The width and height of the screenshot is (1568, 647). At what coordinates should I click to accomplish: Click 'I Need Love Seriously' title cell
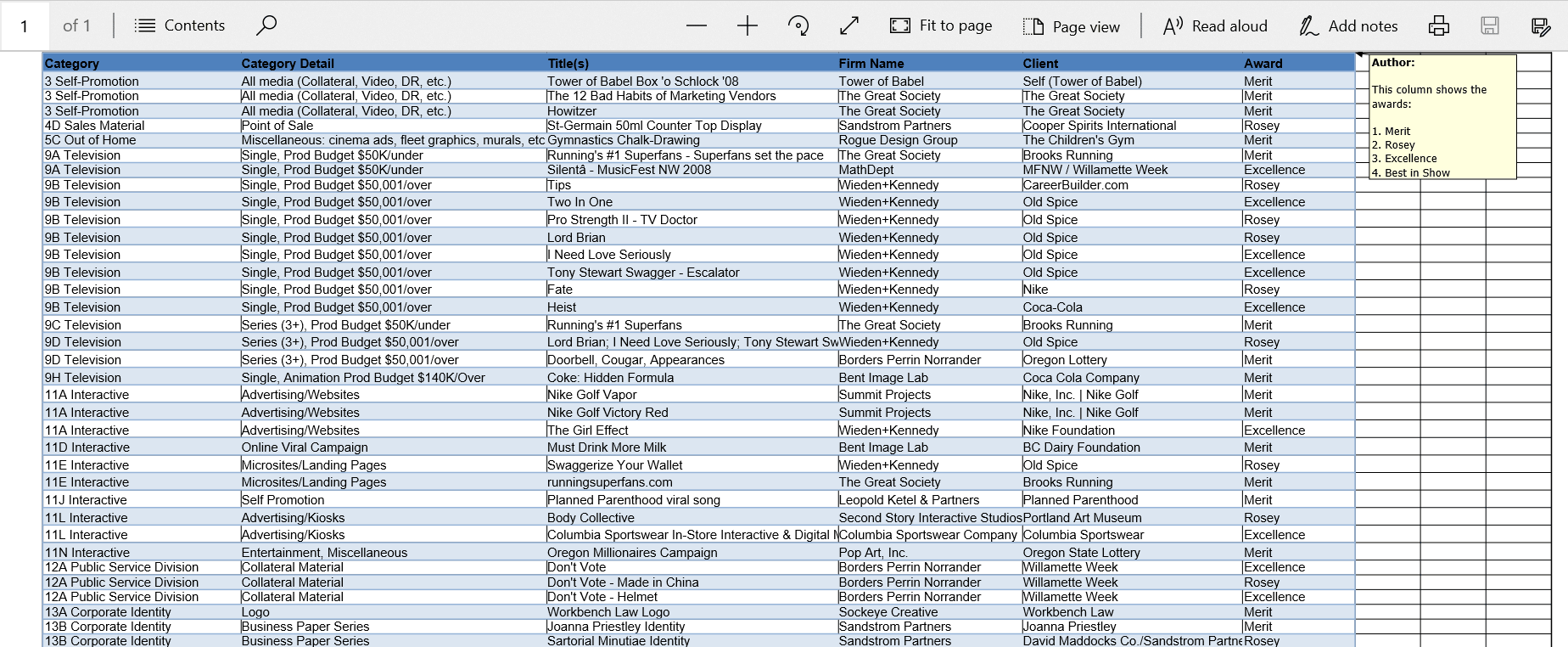609,255
